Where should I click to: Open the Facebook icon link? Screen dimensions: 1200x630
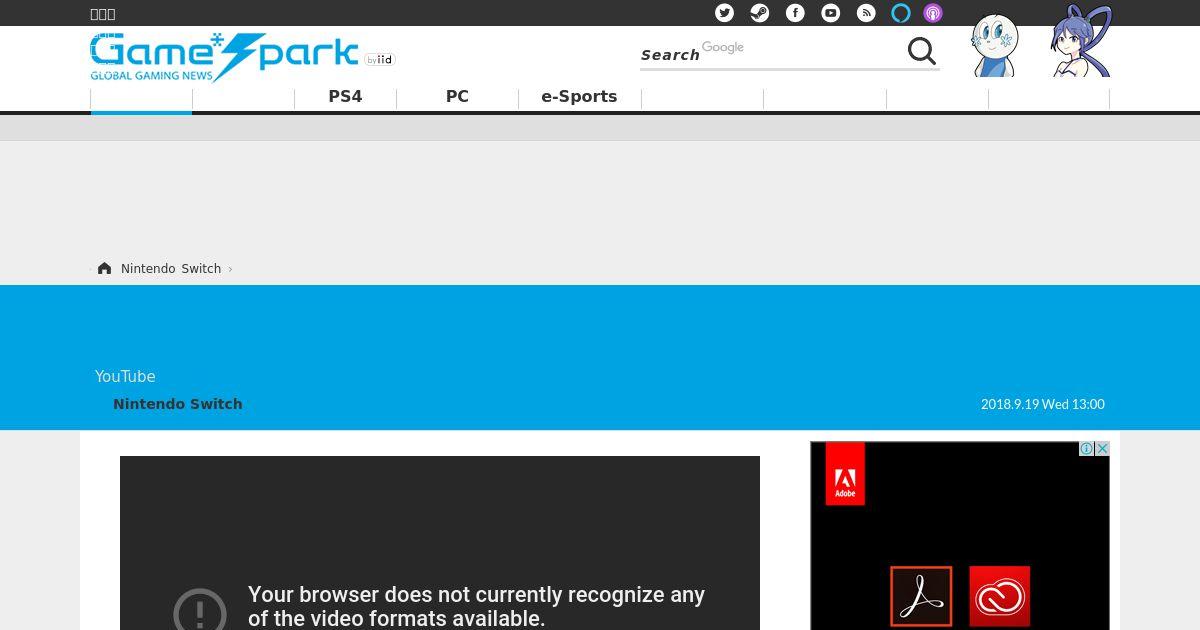(795, 13)
